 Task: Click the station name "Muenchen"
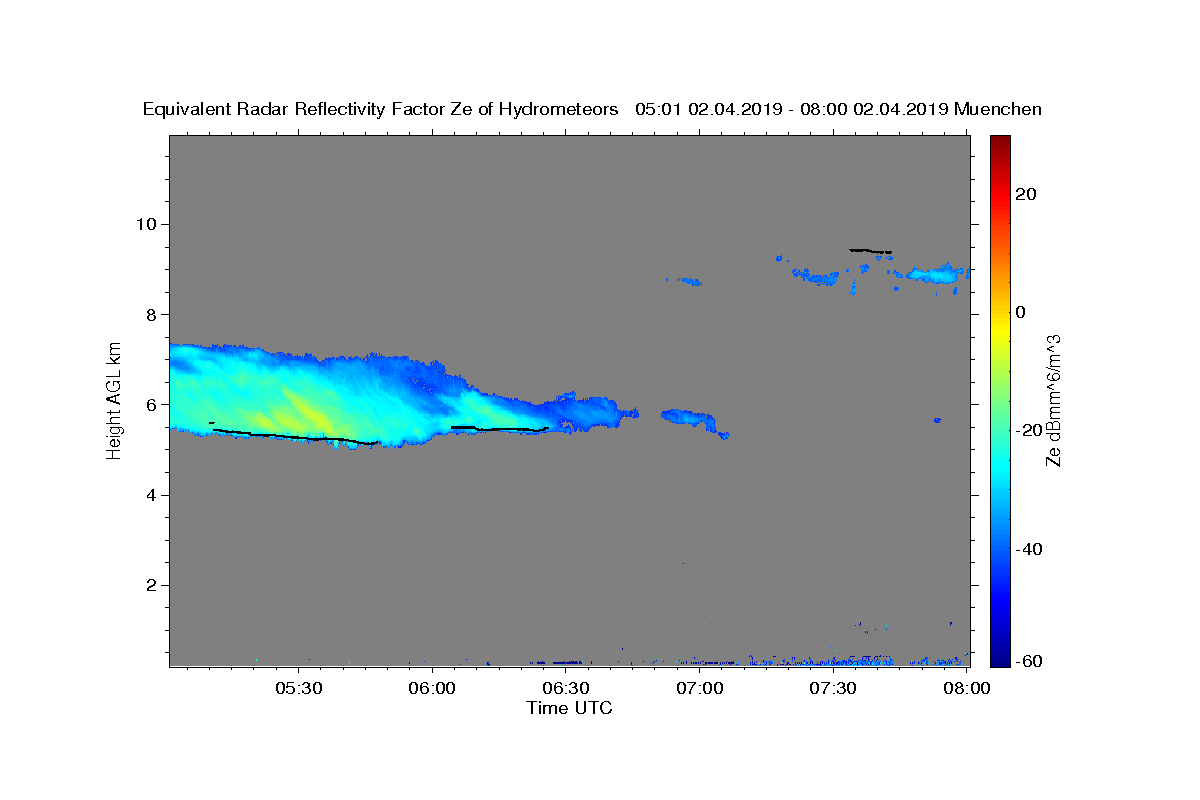pyautogui.click(x=998, y=110)
